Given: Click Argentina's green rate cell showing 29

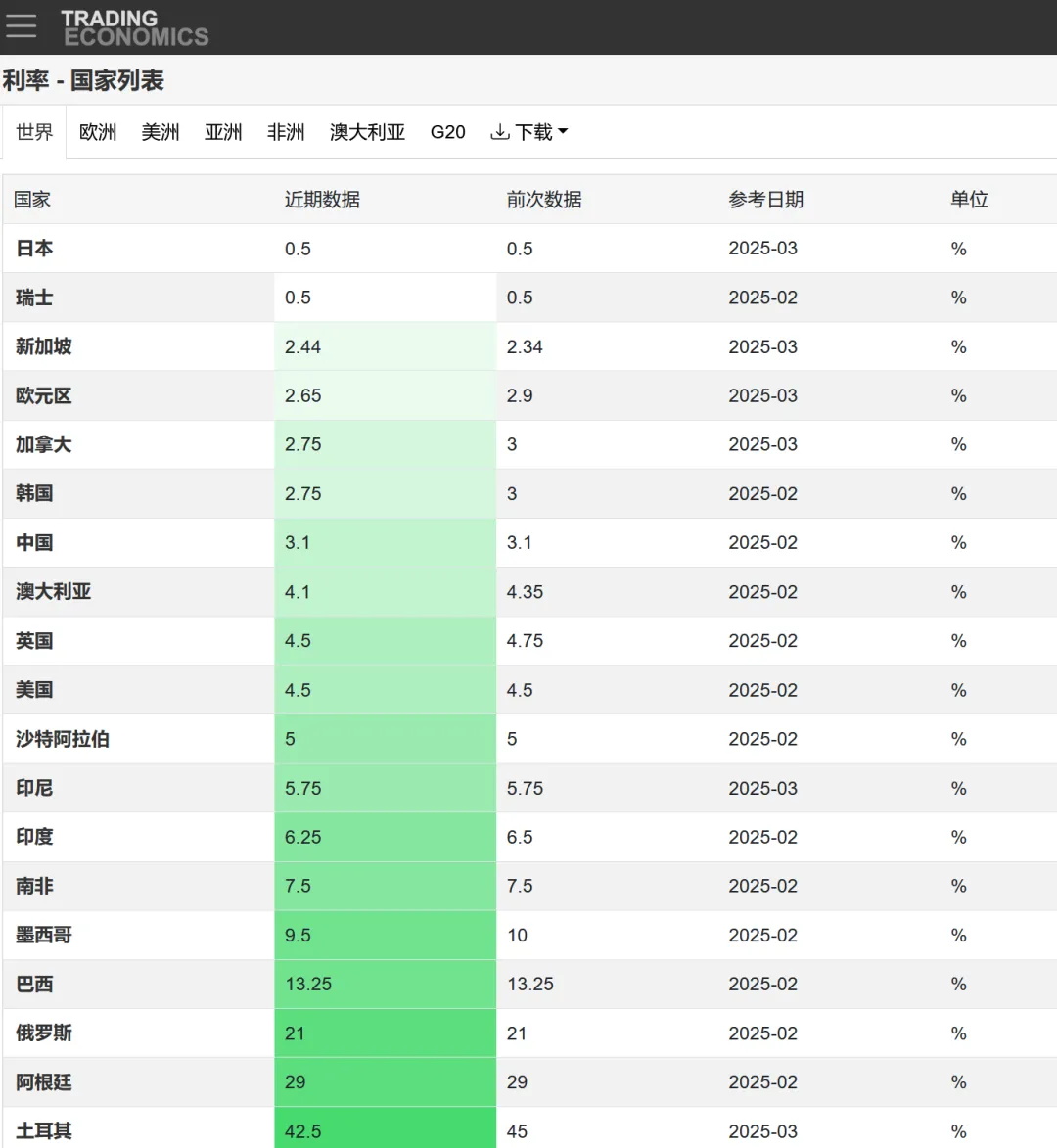Looking at the screenshot, I should pyautogui.click(x=385, y=1081).
